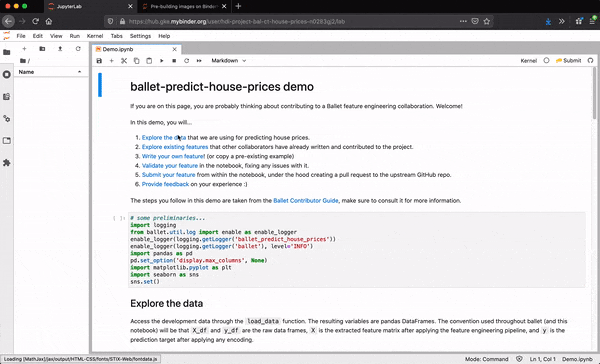Close the Demo.ipynb tab

point(174,49)
